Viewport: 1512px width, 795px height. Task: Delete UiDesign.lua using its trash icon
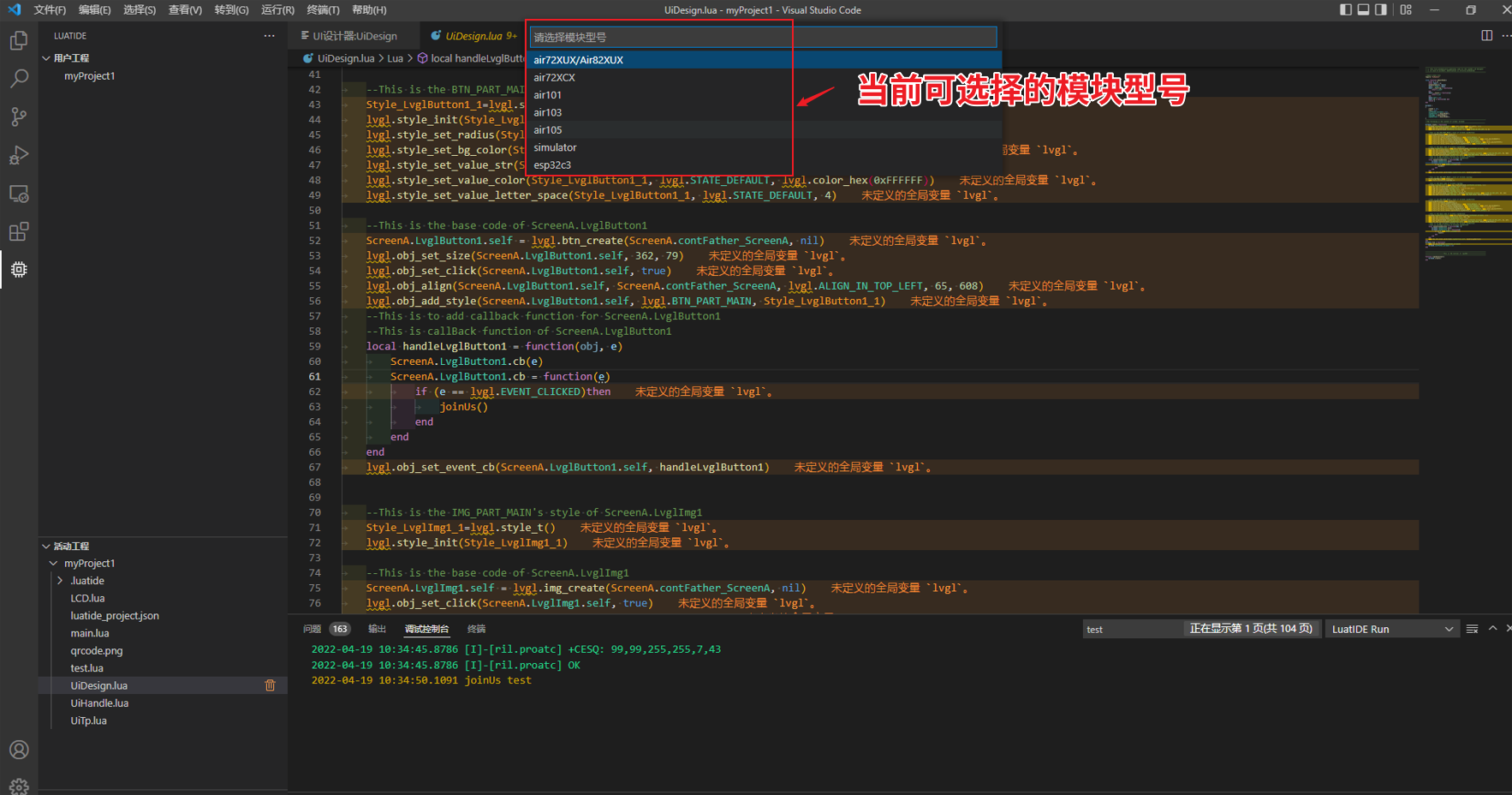pos(270,684)
